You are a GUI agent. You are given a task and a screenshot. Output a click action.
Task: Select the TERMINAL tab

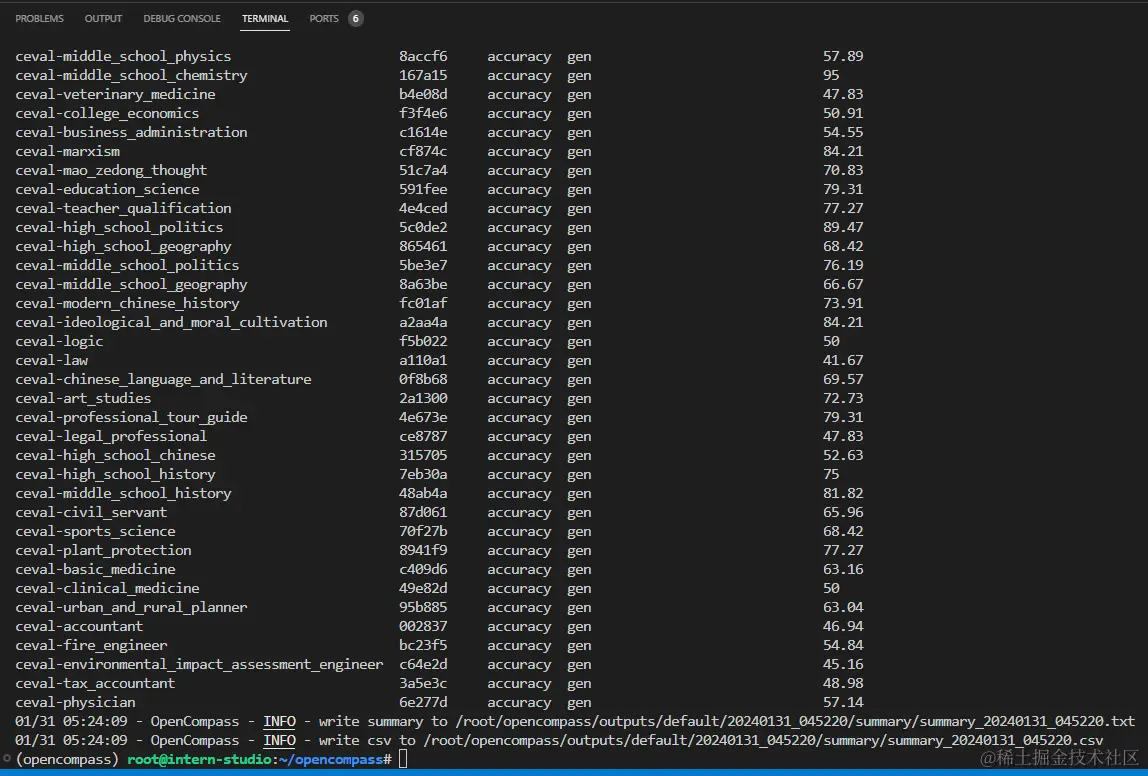click(x=265, y=18)
